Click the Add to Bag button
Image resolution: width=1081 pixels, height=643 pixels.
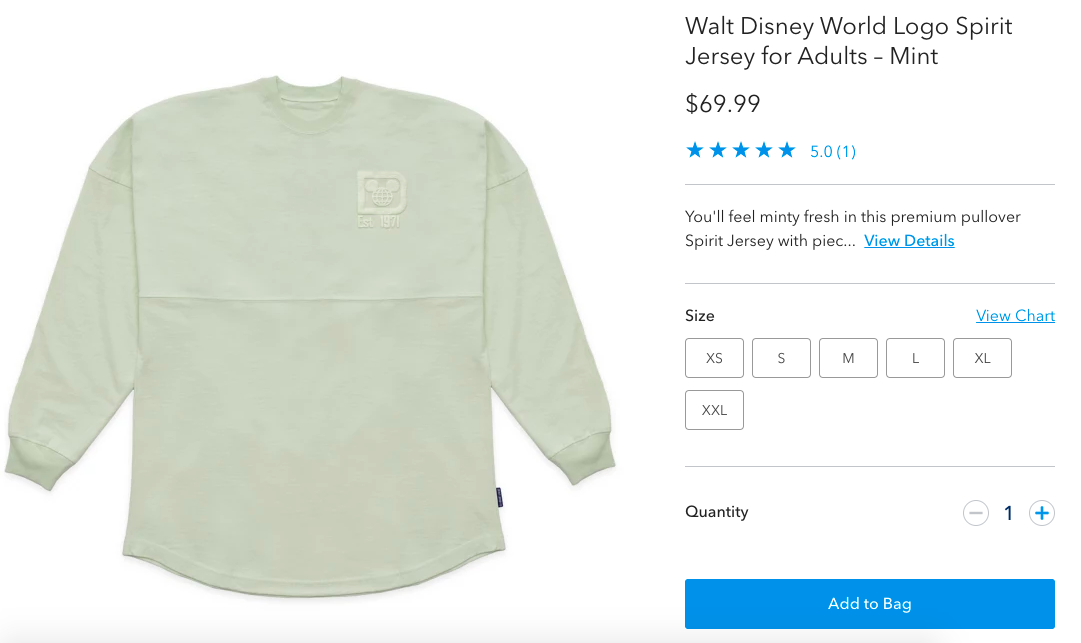tap(869, 604)
